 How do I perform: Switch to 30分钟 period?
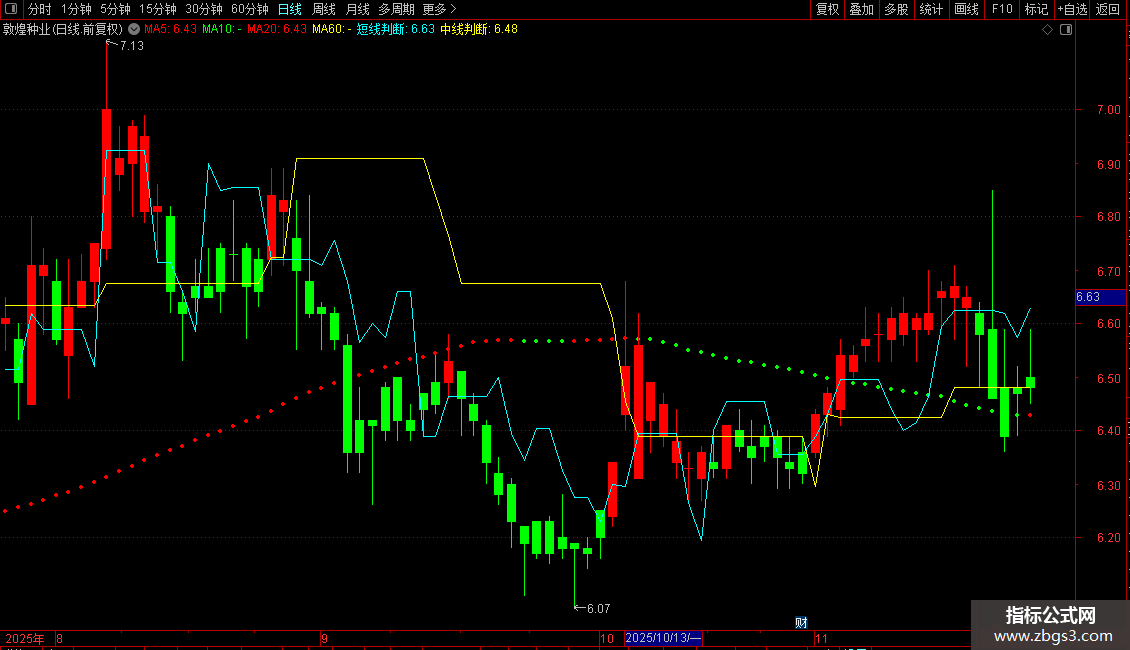click(204, 9)
